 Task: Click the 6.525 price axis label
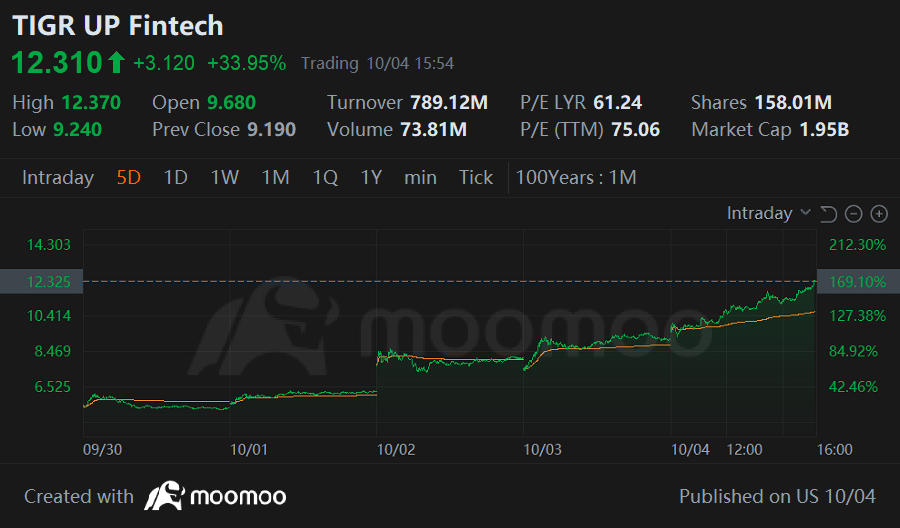point(53,387)
